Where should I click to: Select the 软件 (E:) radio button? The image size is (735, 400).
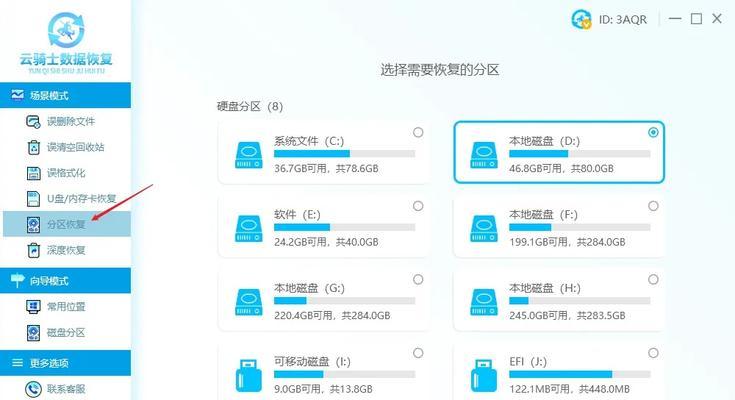pos(418,206)
